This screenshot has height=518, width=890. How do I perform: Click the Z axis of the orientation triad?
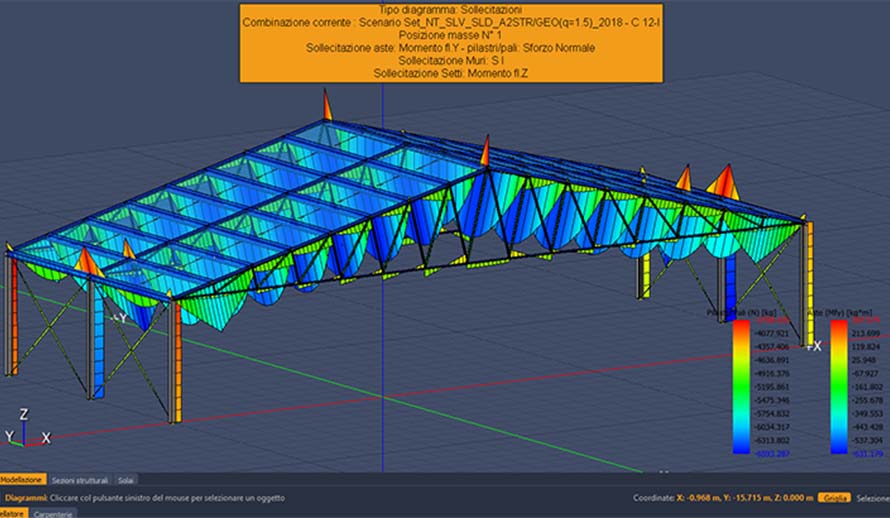pos(23,414)
